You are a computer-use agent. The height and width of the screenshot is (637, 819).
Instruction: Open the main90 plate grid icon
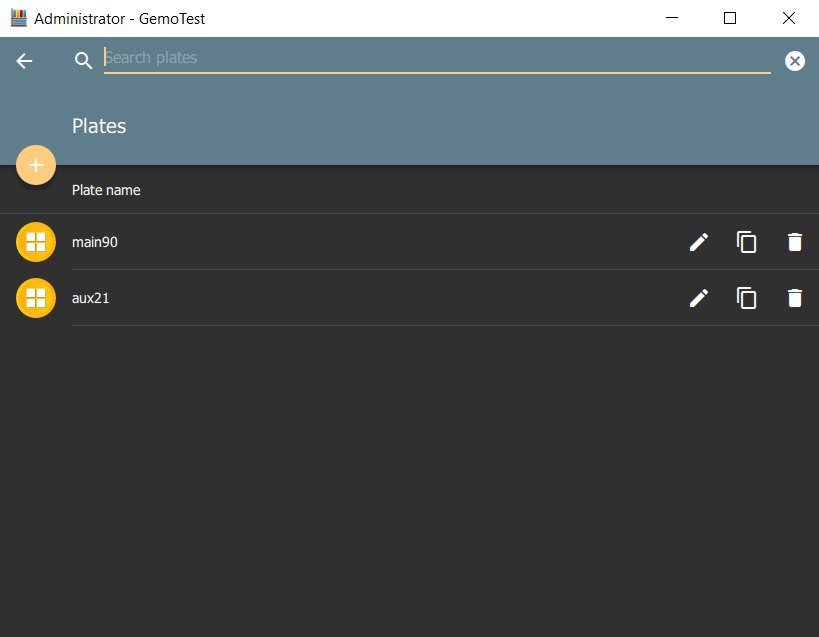36,242
